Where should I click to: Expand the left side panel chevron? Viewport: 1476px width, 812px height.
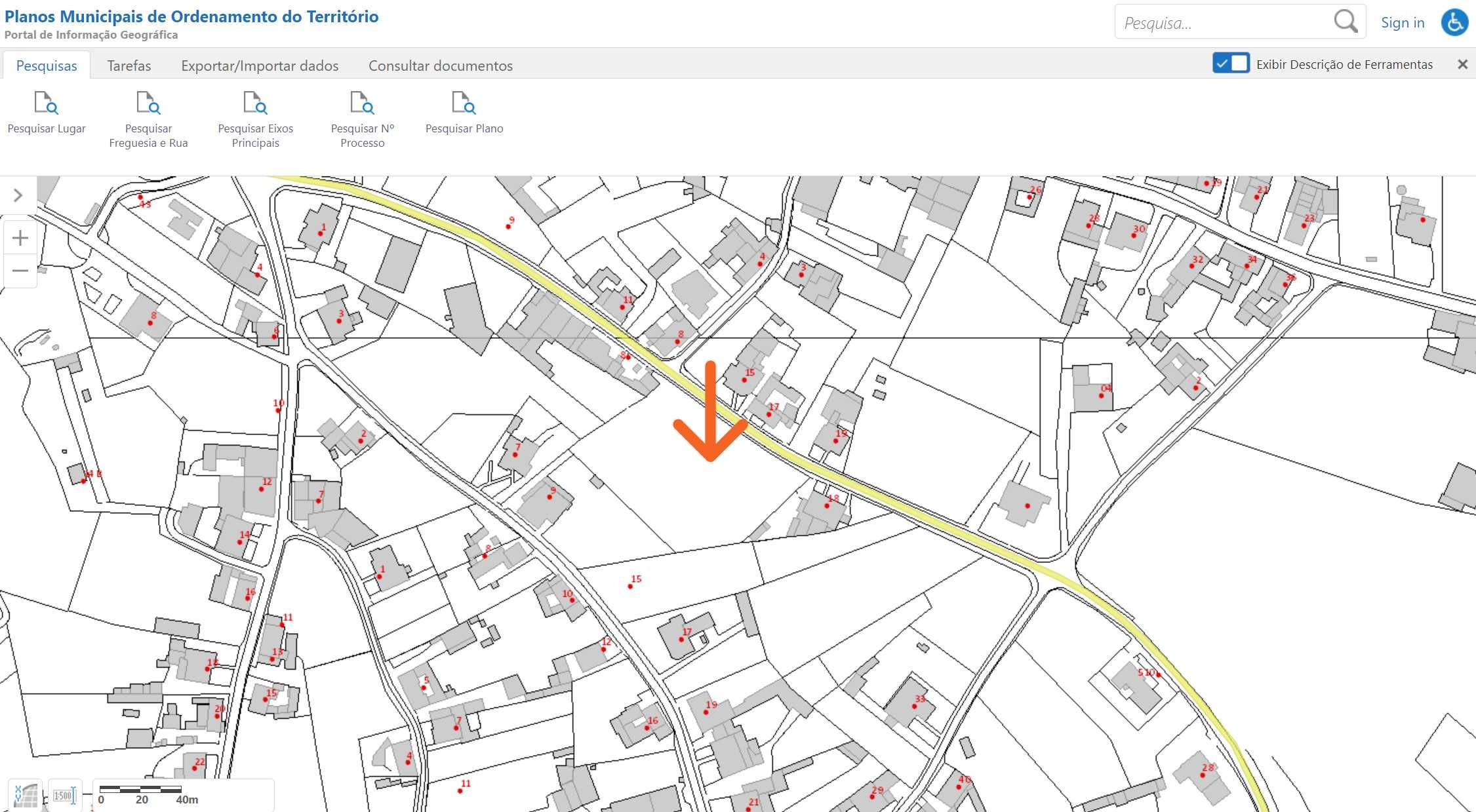18,195
